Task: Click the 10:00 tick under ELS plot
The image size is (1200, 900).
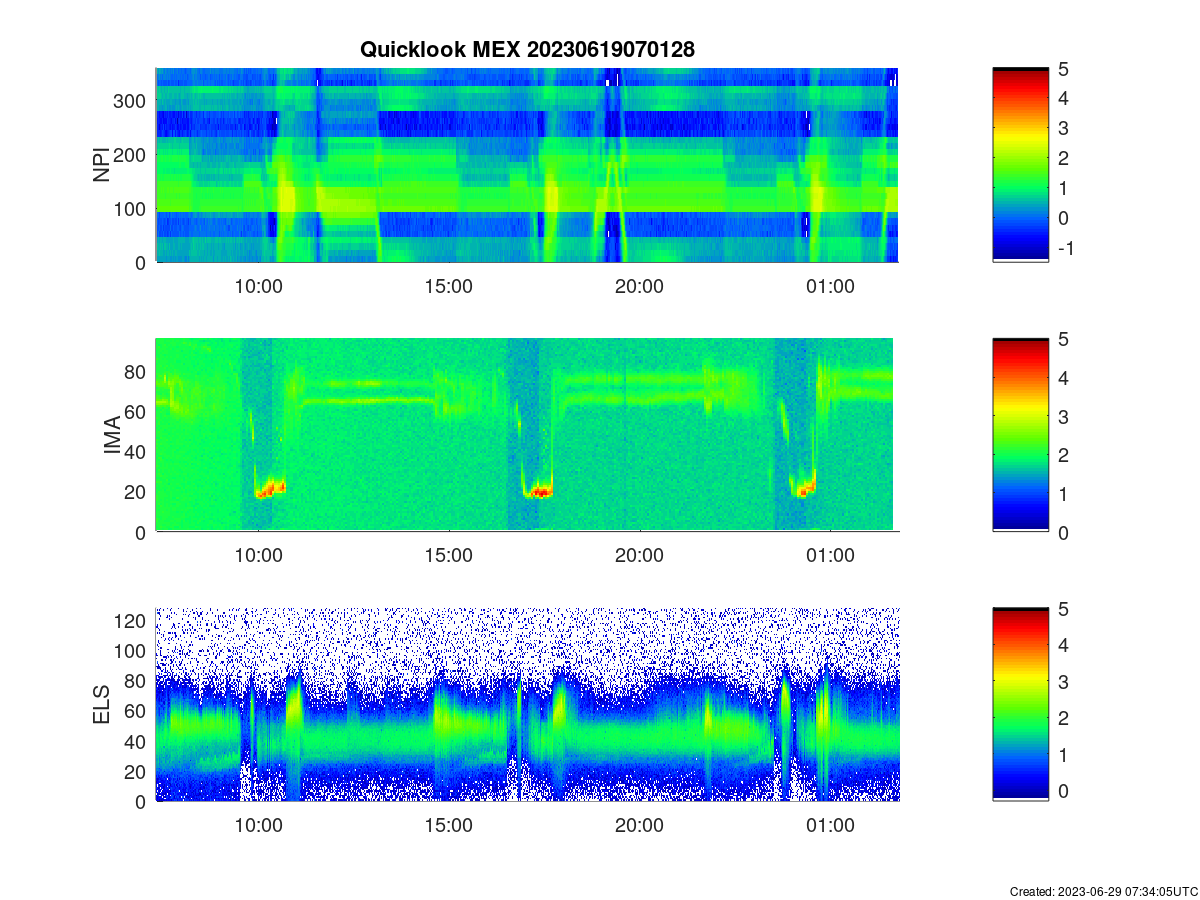Action: (x=258, y=826)
